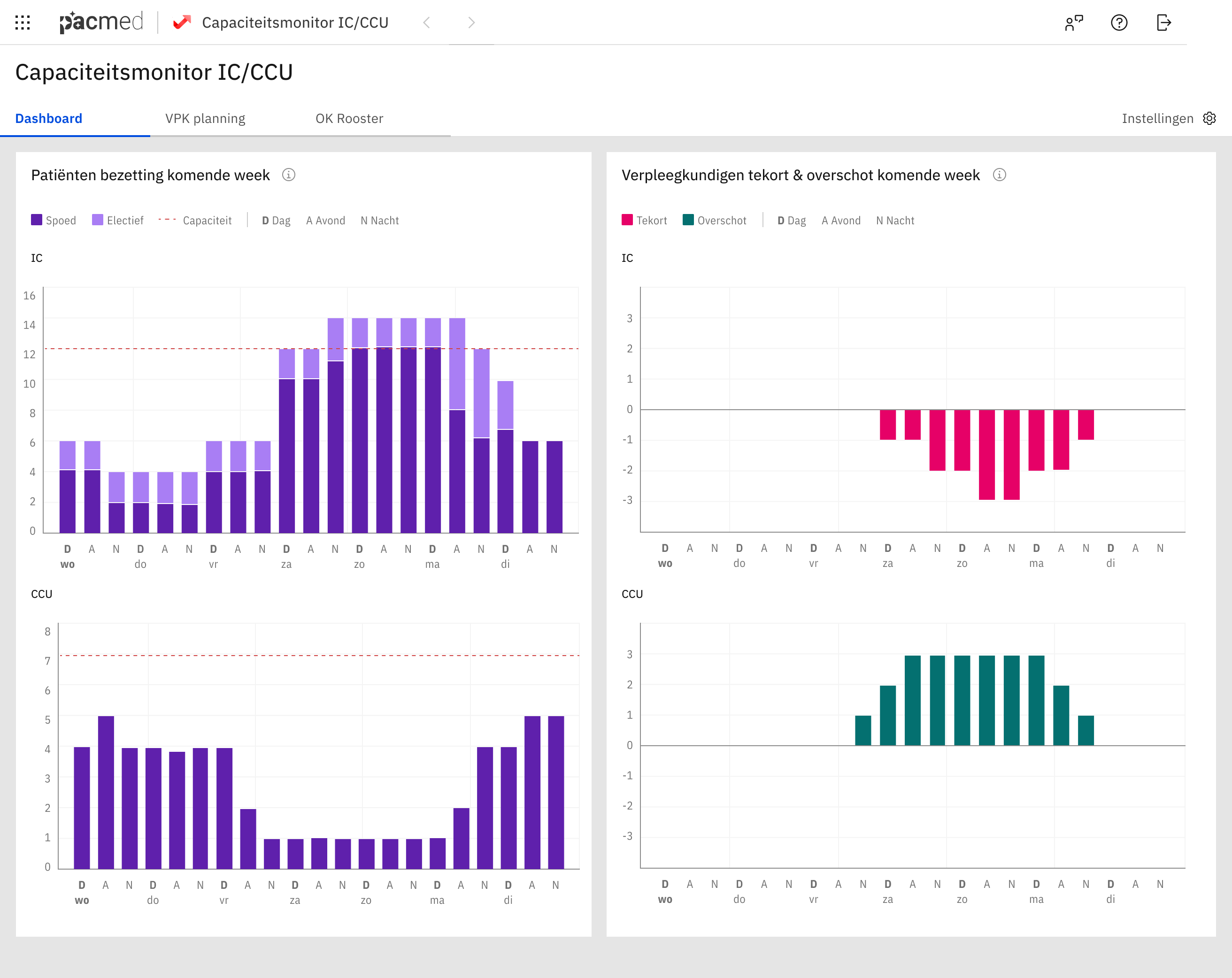
Task: Click the Instellingen link
Action: [x=1157, y=118]
